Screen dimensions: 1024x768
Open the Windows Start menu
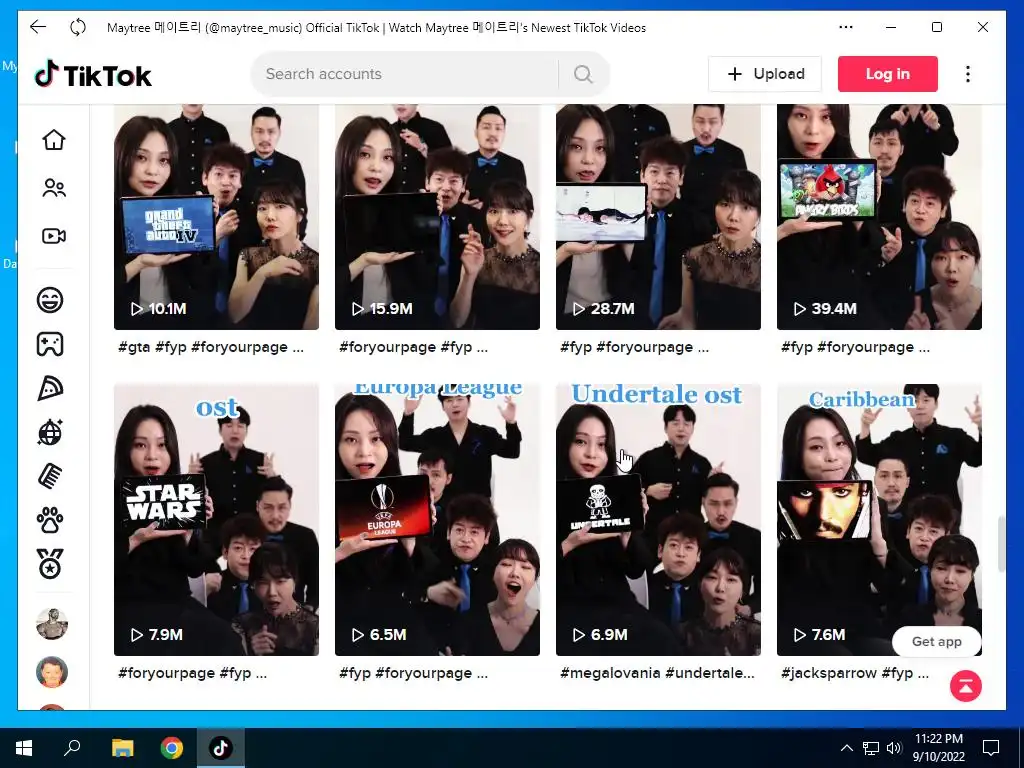(x=24, y=748)
